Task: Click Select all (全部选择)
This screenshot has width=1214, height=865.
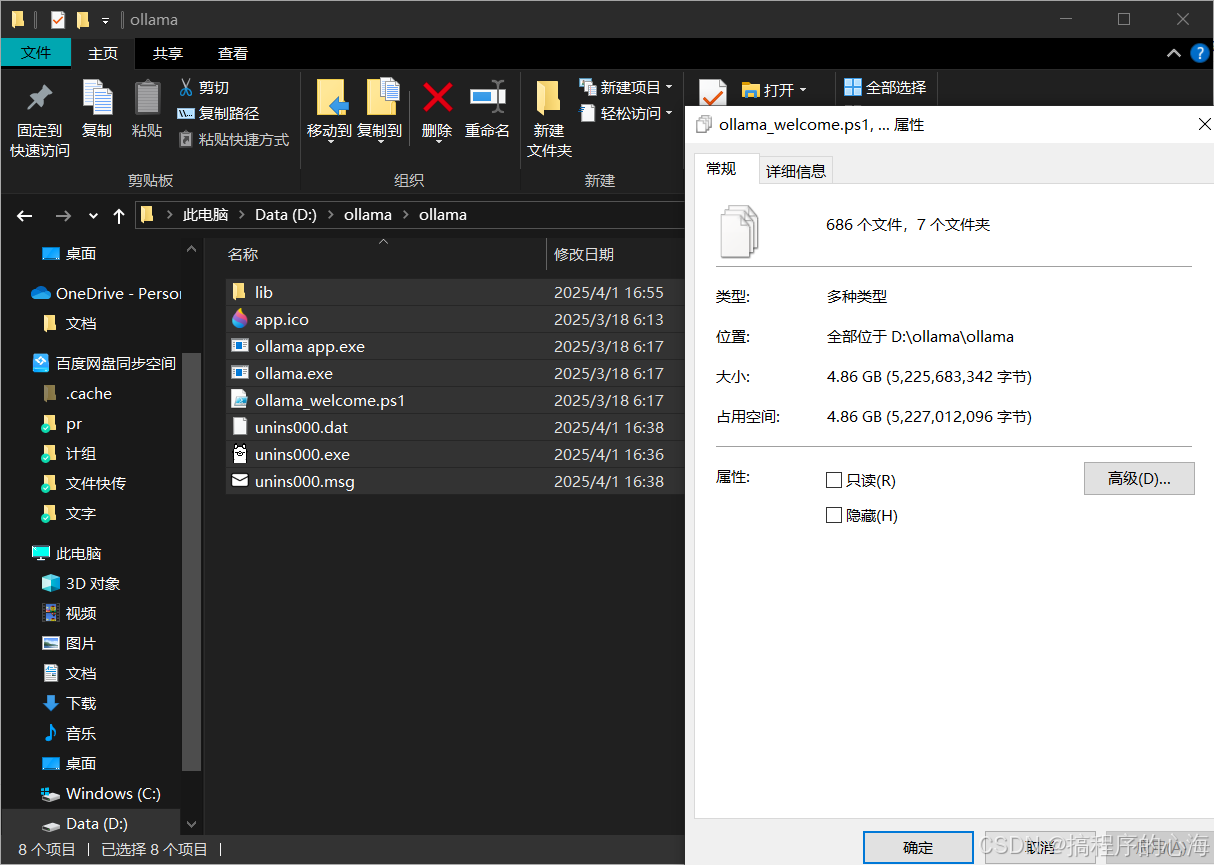Action: [x=885, y=88]
